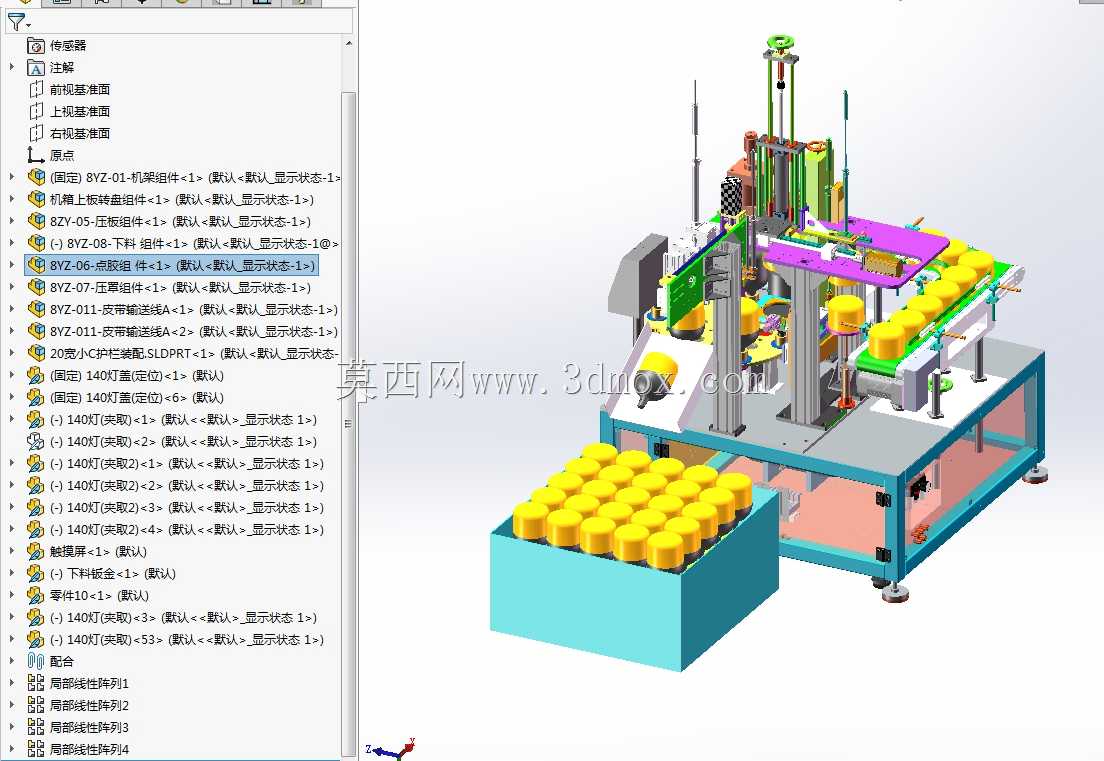Expand the 配合 mates folder

coord(11,661)
